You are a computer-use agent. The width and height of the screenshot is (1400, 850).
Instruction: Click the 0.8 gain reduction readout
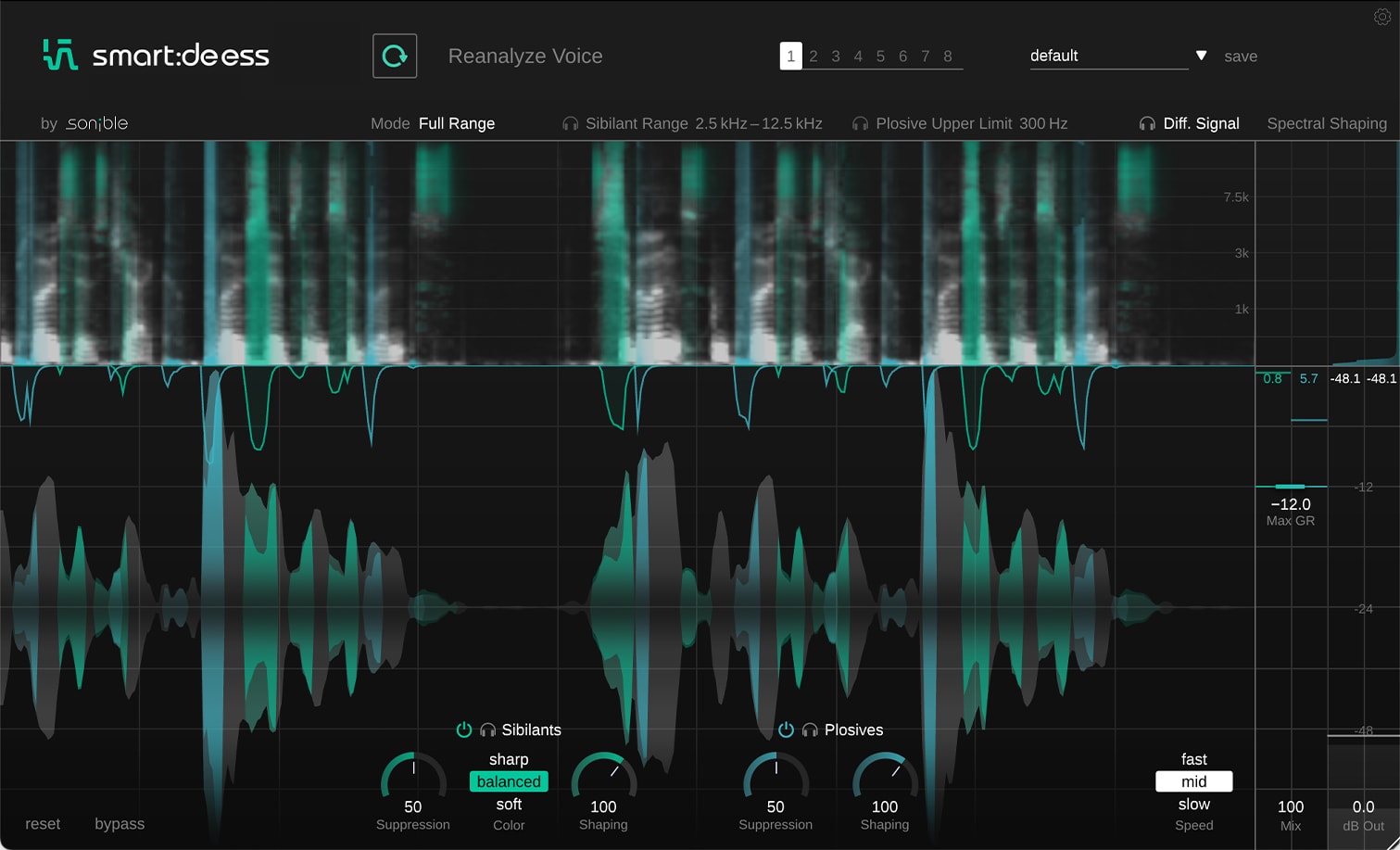pos(1273,378)
